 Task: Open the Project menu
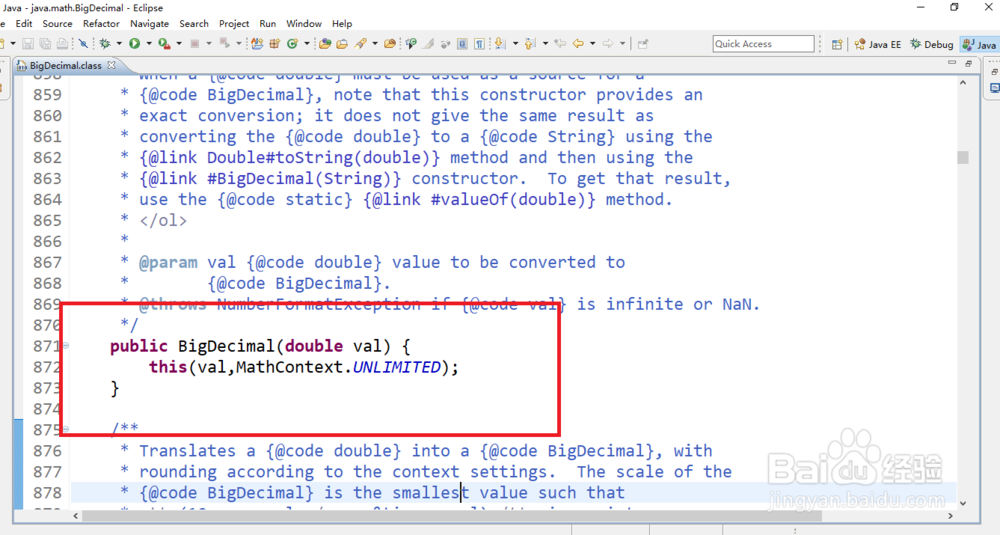tap(234, 24)
